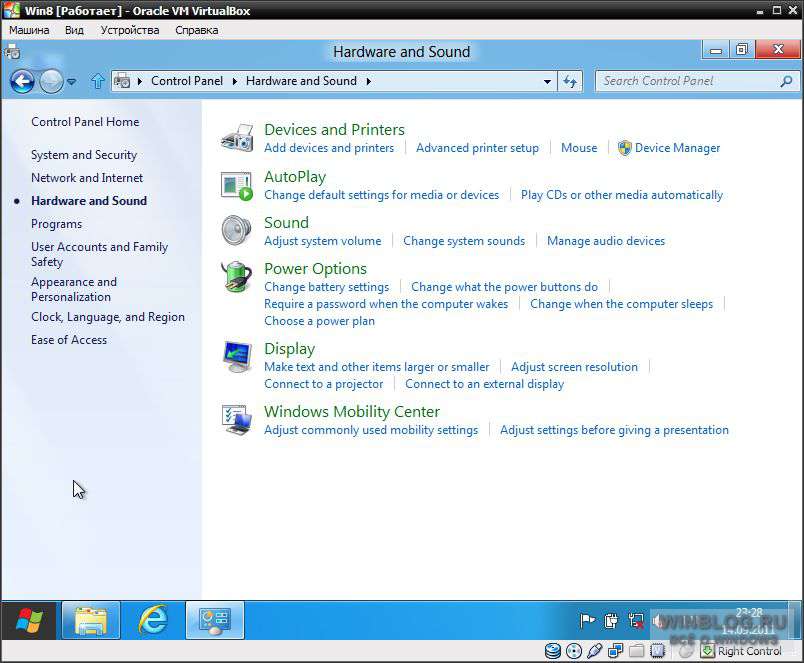Open the Power Options heading
Viewport: 804px width, 663px height.
click(x=315, y=269)
